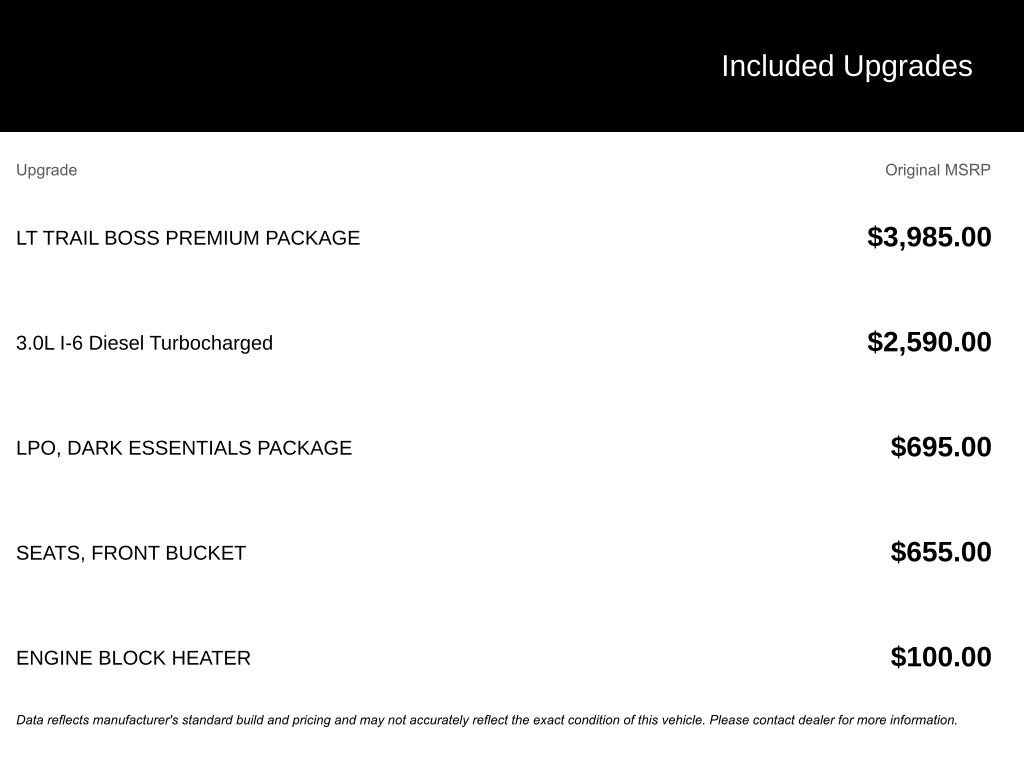Select the ENGINE BLOCK HEATER label
The height and width of the screenshot is (768, 1024).
[133, 658]
